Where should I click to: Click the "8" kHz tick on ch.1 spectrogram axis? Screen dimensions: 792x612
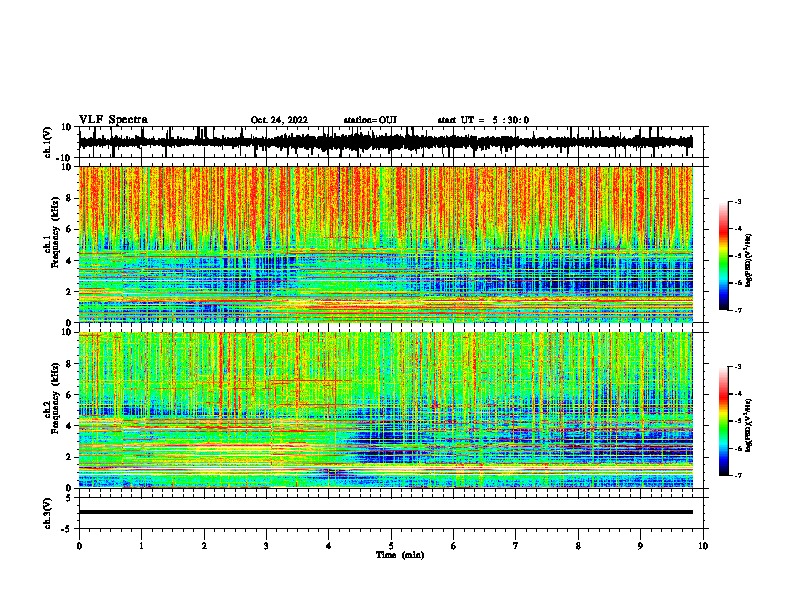pos(70,198)
